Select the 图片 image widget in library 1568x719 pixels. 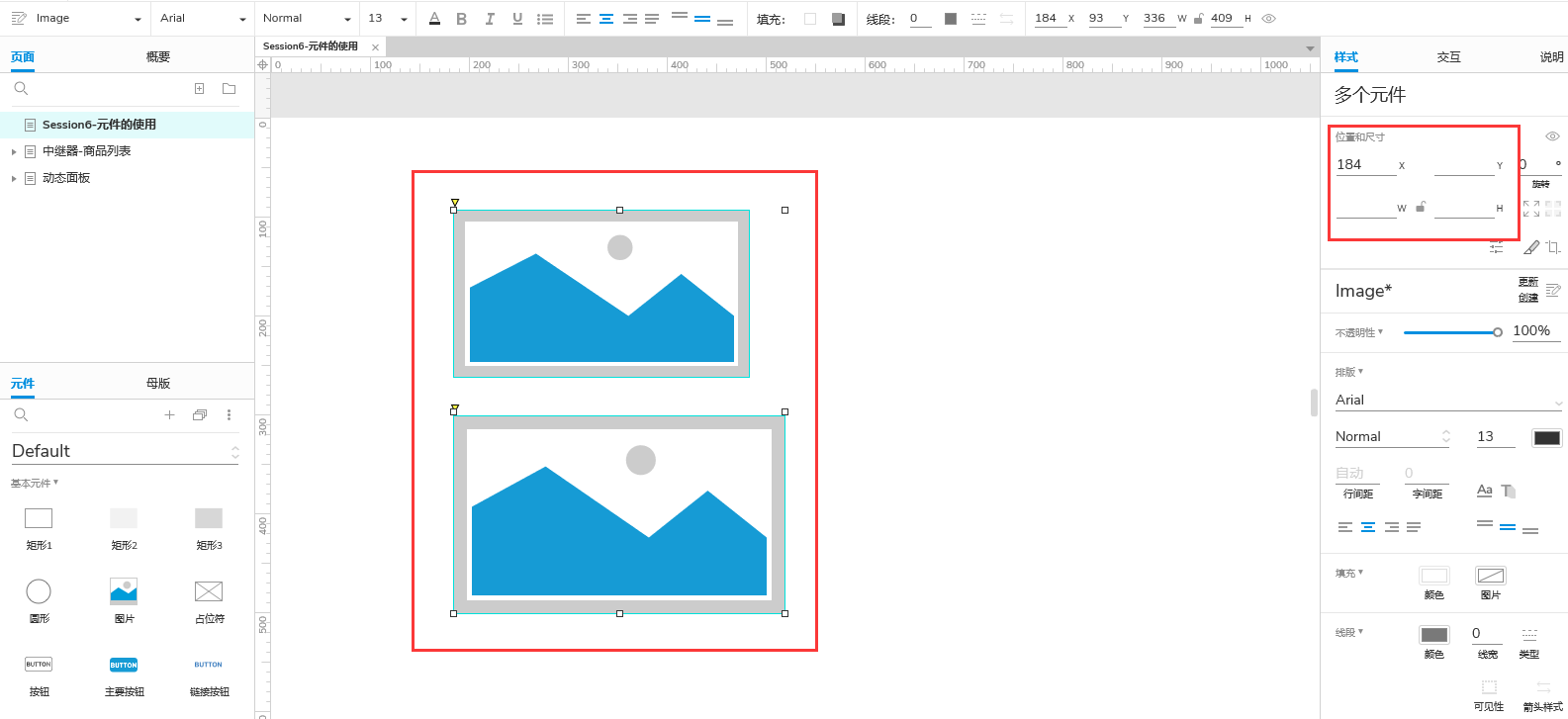click(124, 600)
